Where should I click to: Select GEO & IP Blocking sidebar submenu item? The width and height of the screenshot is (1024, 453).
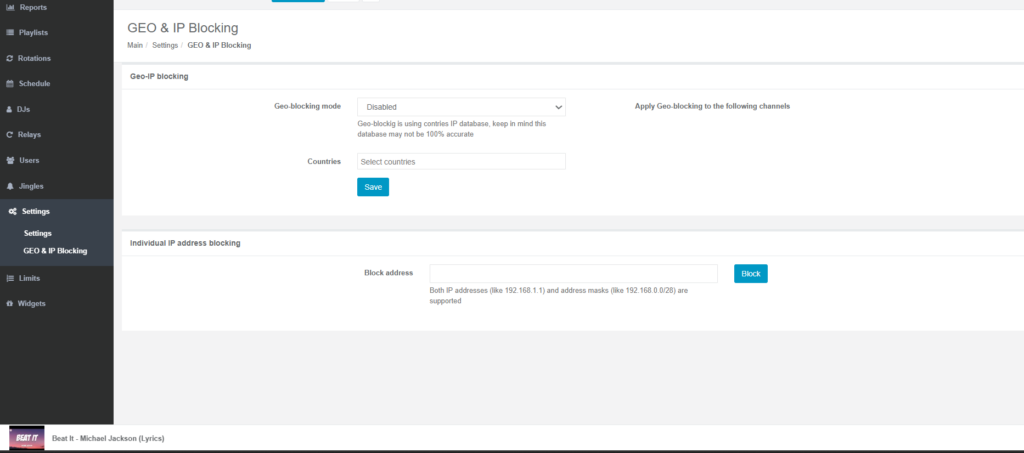click(x=55, y=251)
